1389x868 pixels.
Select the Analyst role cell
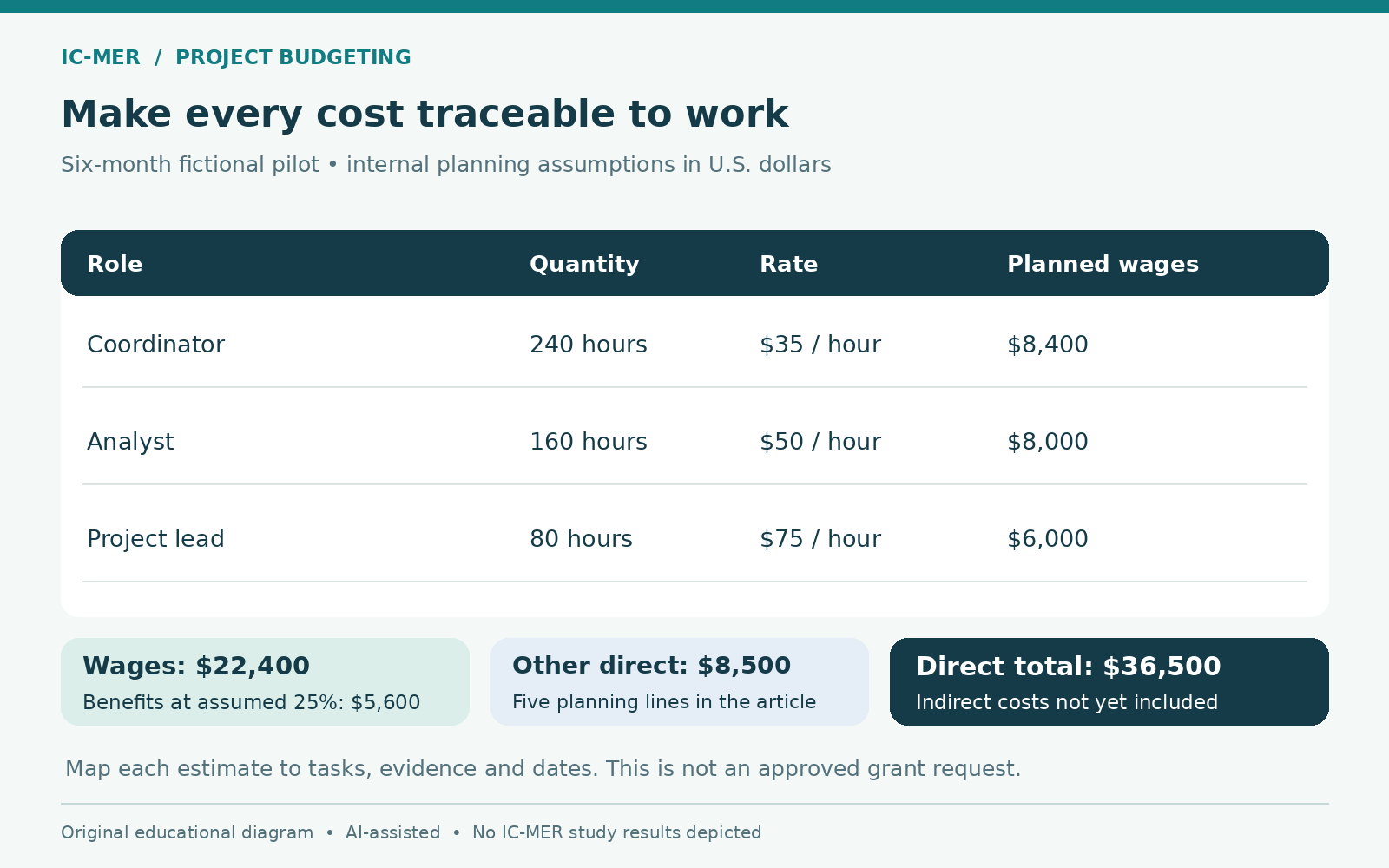tap(130, 442)
